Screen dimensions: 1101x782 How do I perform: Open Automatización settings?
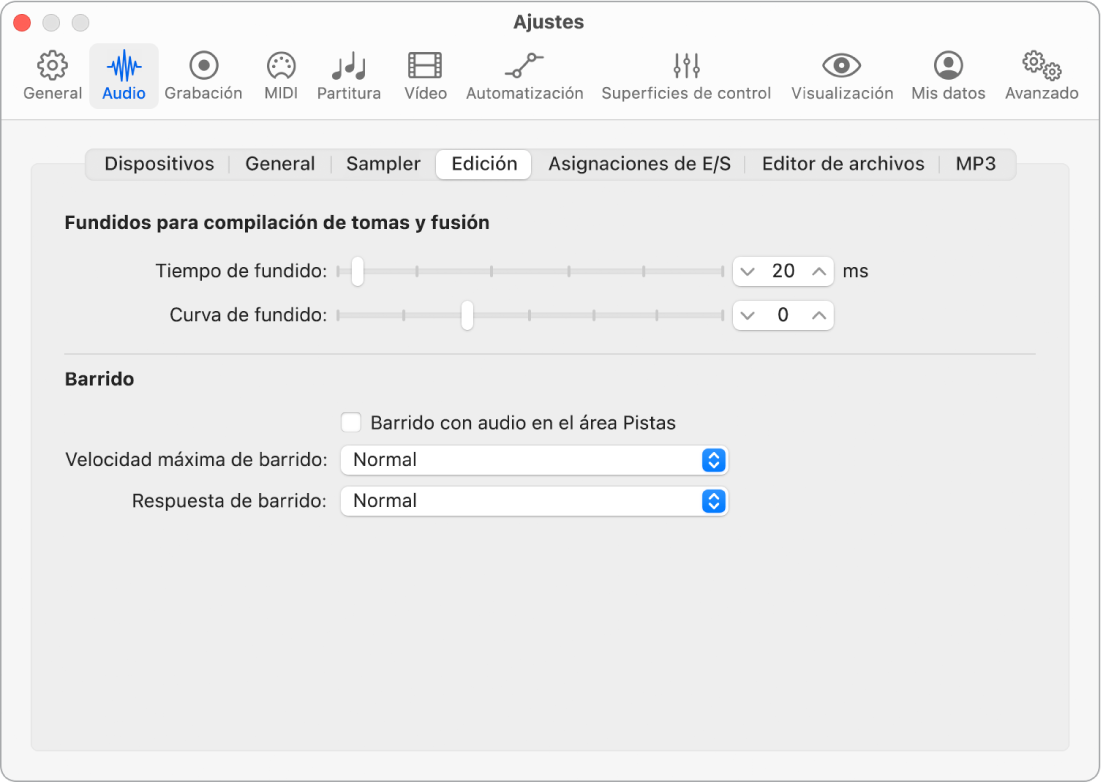524,75
